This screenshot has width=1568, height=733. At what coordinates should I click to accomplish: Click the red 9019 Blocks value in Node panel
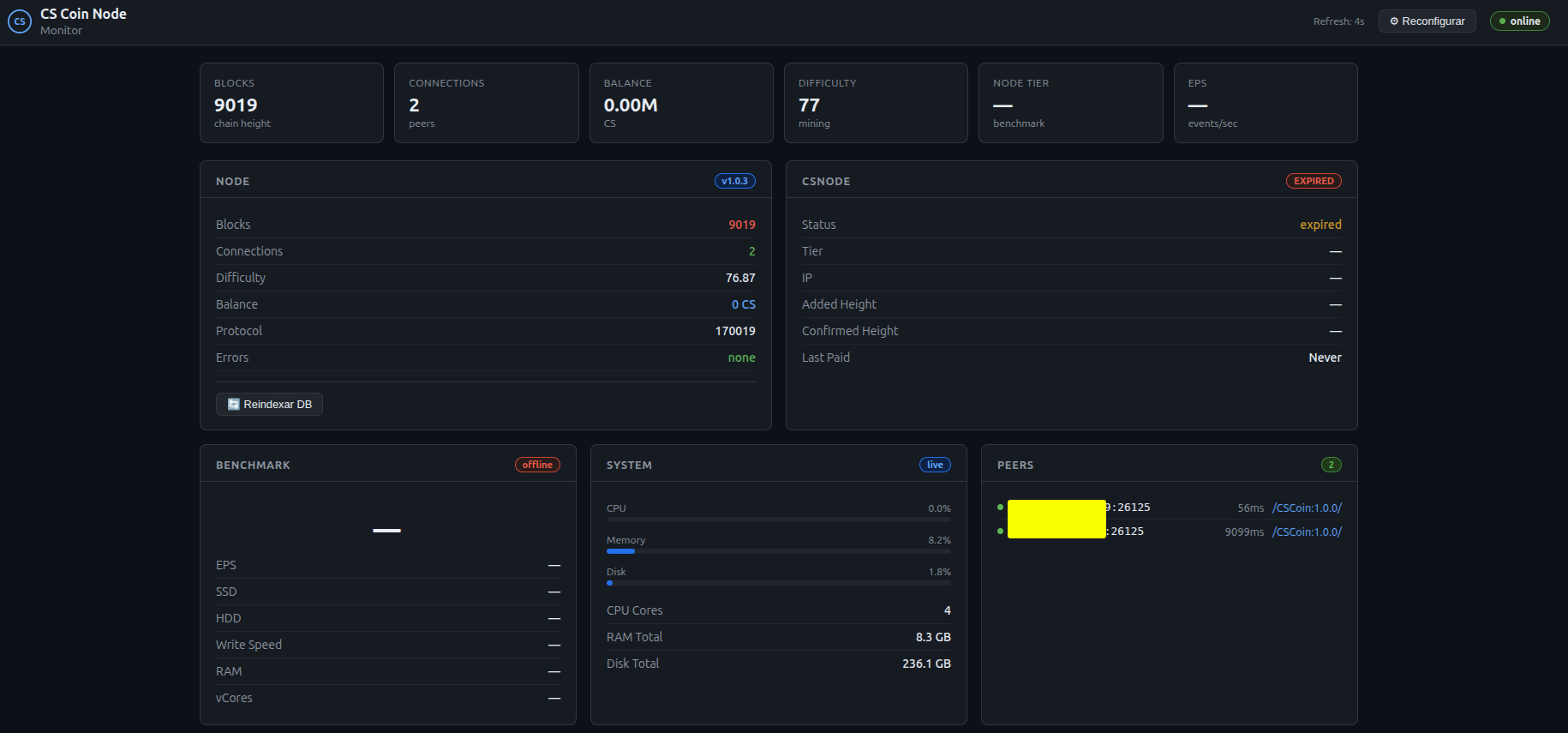(x=742, y=225)
